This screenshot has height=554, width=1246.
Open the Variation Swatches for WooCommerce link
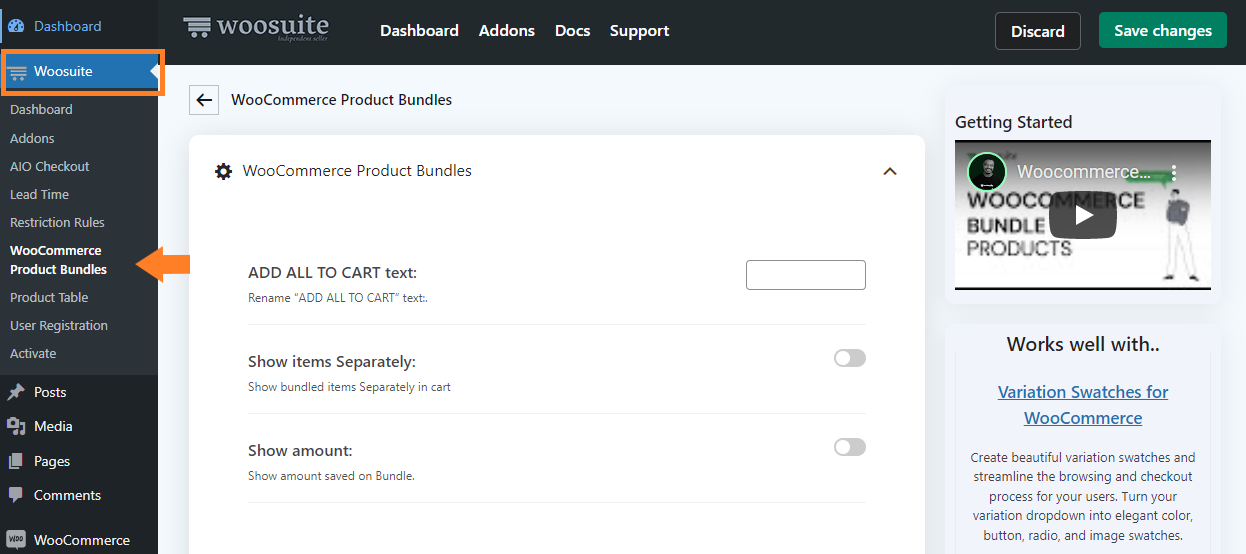tap(1083, 405)
